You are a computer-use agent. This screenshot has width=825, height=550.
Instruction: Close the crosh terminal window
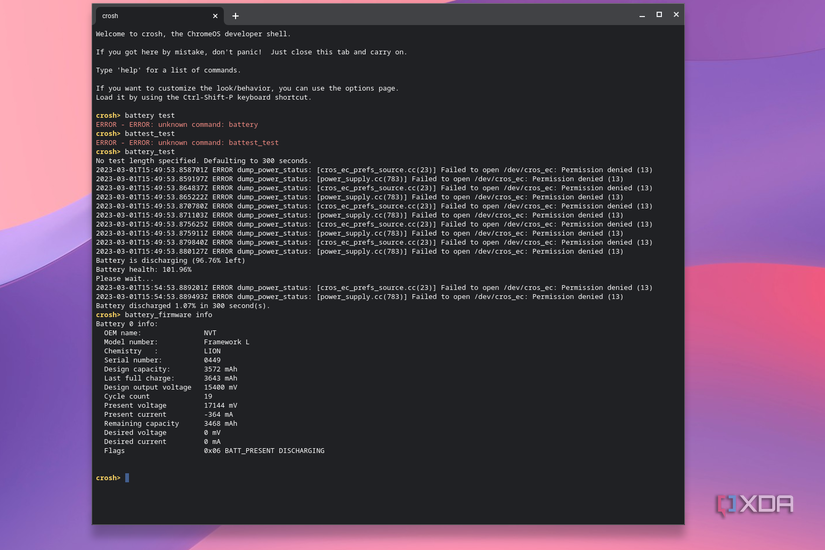(676, 15)
